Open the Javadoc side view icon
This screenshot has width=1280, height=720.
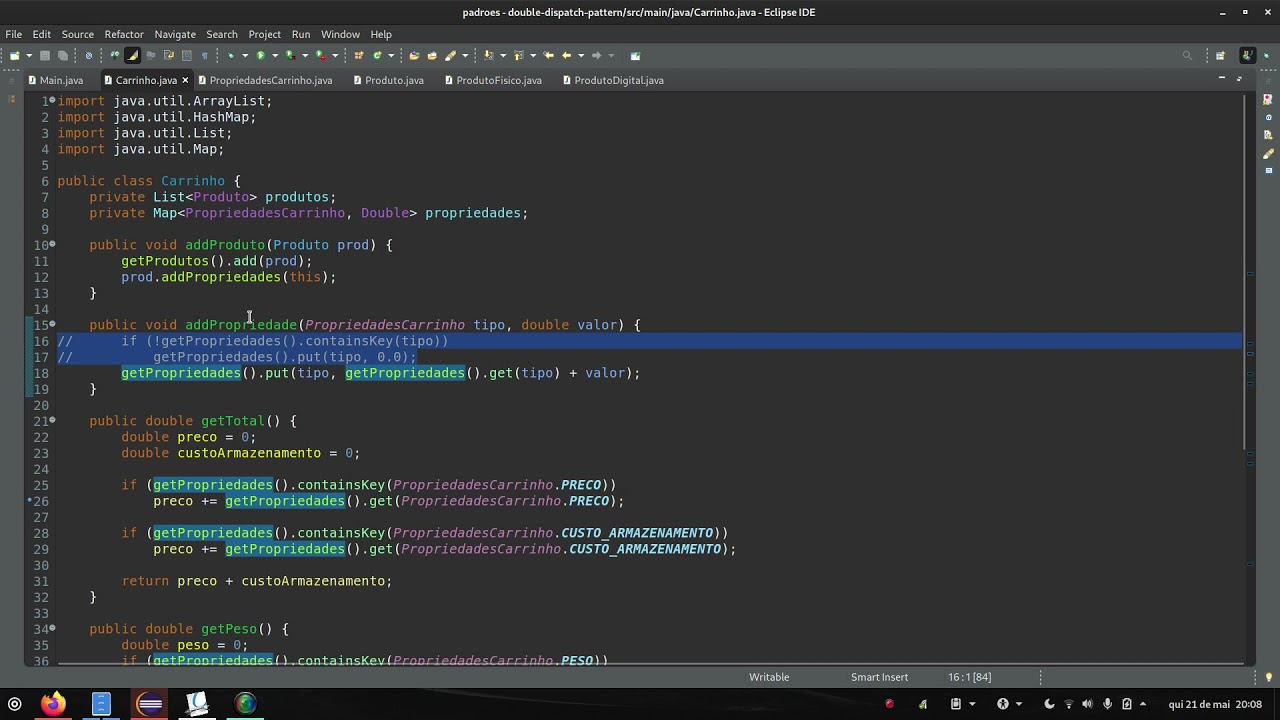point(1268,117)
